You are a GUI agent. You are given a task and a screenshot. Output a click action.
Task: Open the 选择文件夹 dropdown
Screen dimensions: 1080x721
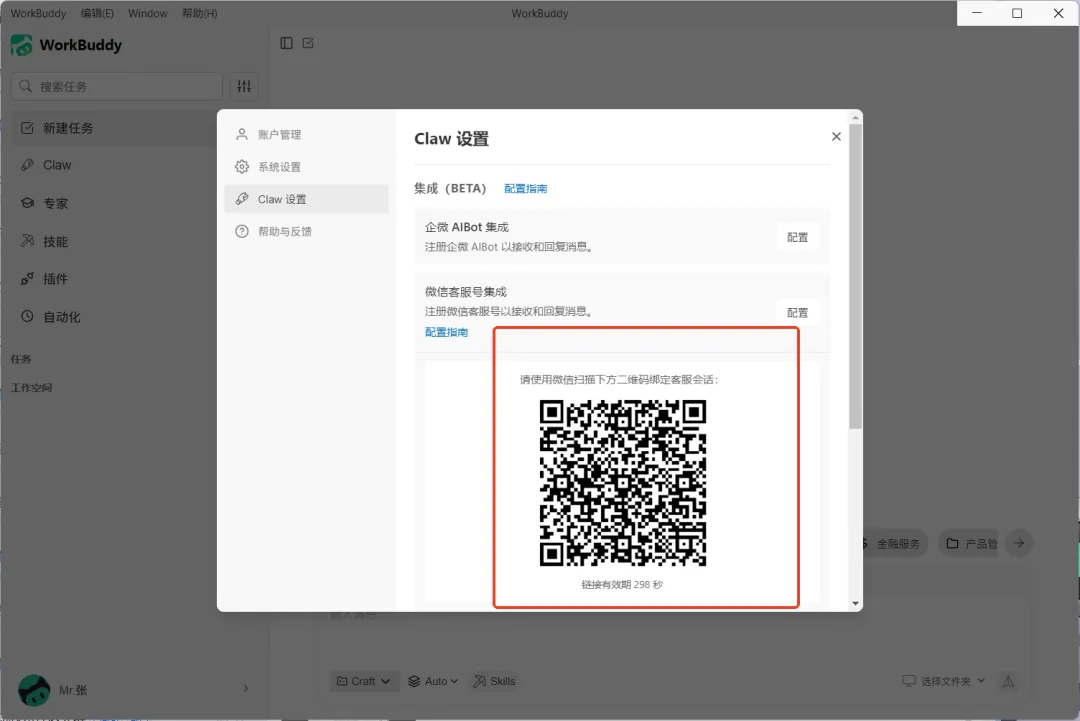pyautogui.click(x=944, y=681)
